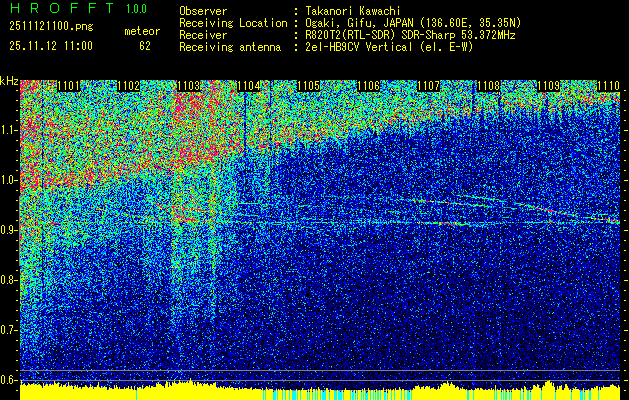This screenshot has width=629, height=400.
Task: Click the R820T2(RTL-SDR) SDR-Sharp 53.372MHz text
Action: [x=410, y=35]
